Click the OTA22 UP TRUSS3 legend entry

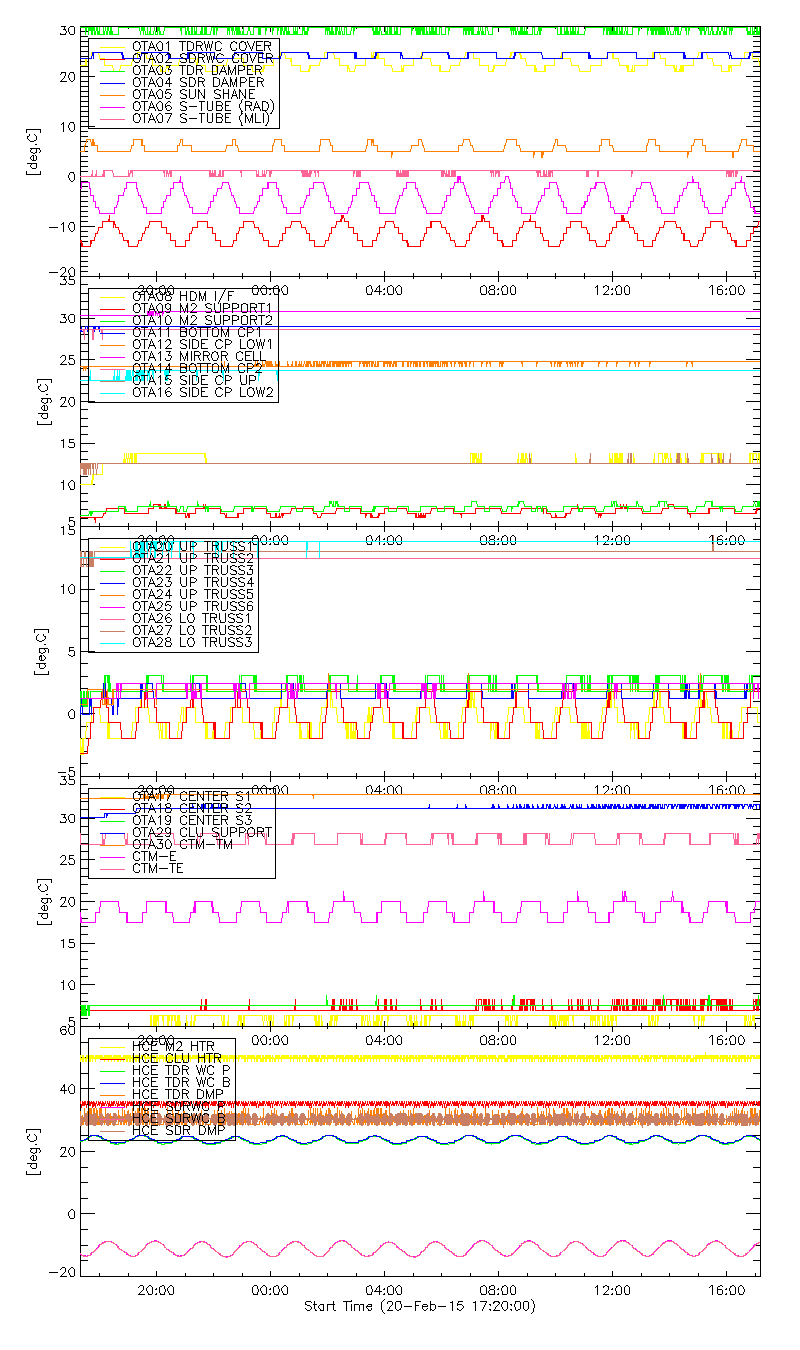(x=193, y=570)
